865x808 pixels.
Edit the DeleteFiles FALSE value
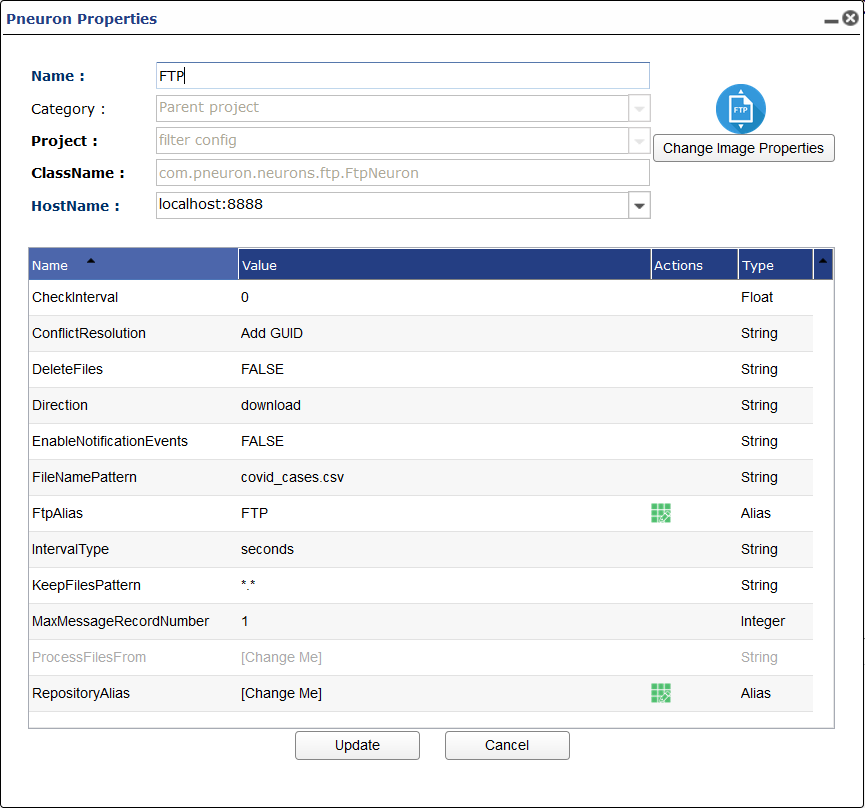coord(262,369)
